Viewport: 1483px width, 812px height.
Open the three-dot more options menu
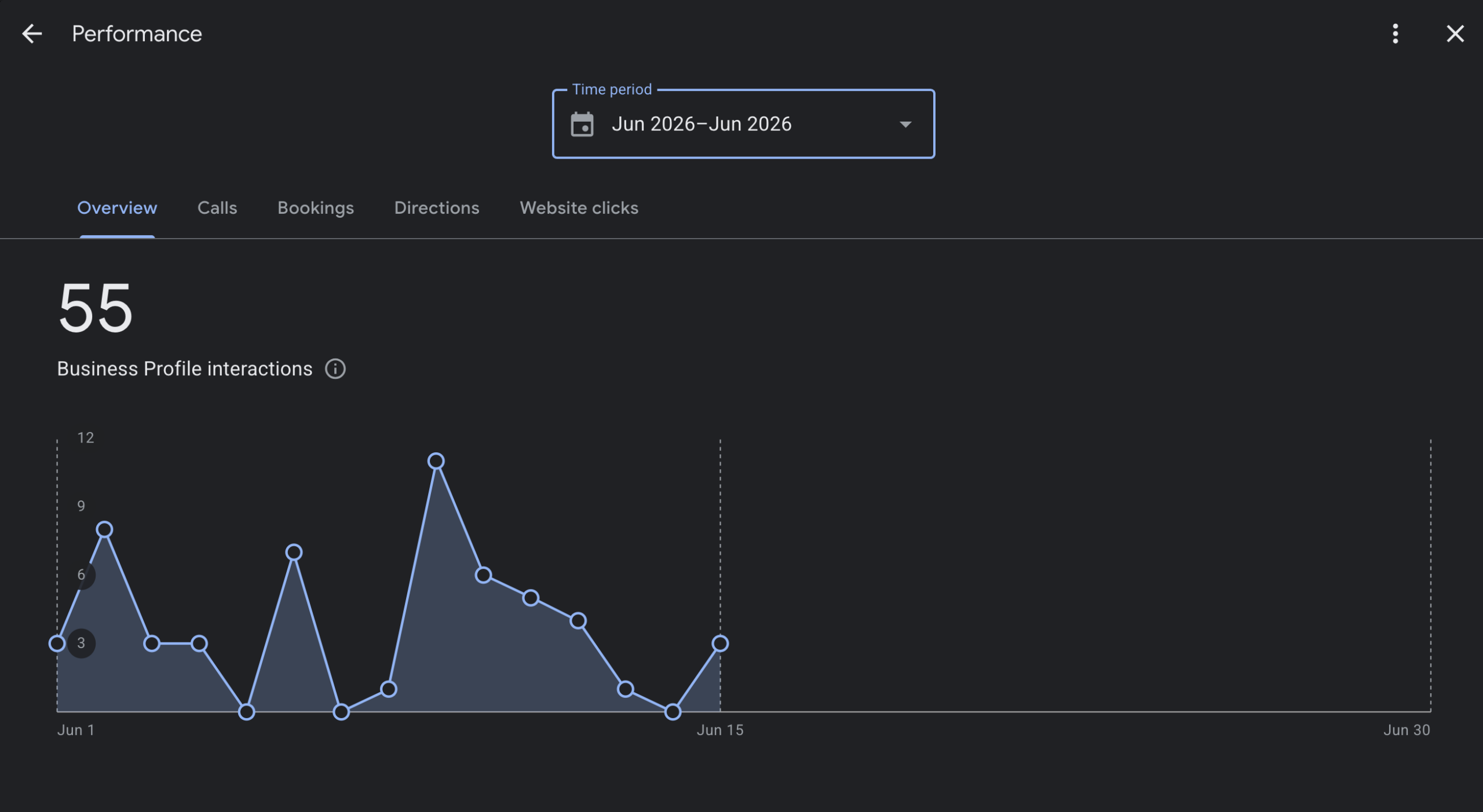1396,34
